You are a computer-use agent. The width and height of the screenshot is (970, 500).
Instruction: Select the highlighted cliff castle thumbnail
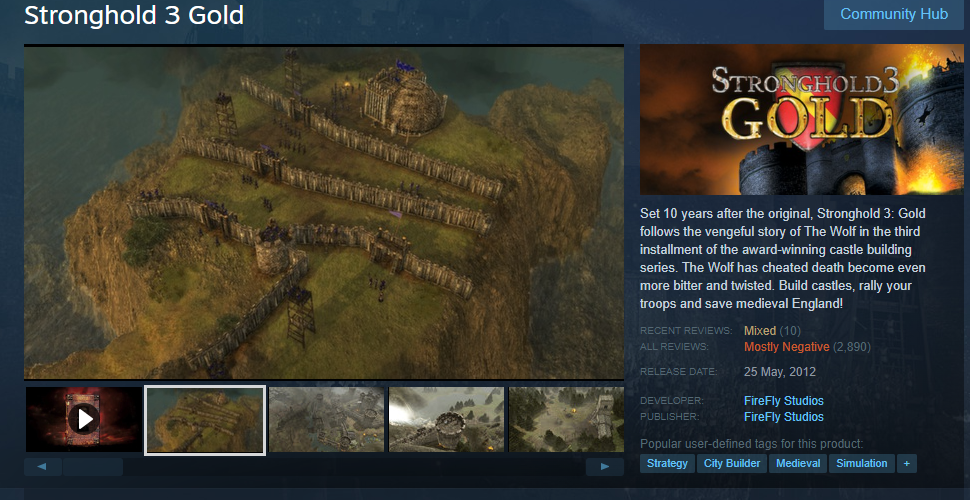tap(205, 420)
